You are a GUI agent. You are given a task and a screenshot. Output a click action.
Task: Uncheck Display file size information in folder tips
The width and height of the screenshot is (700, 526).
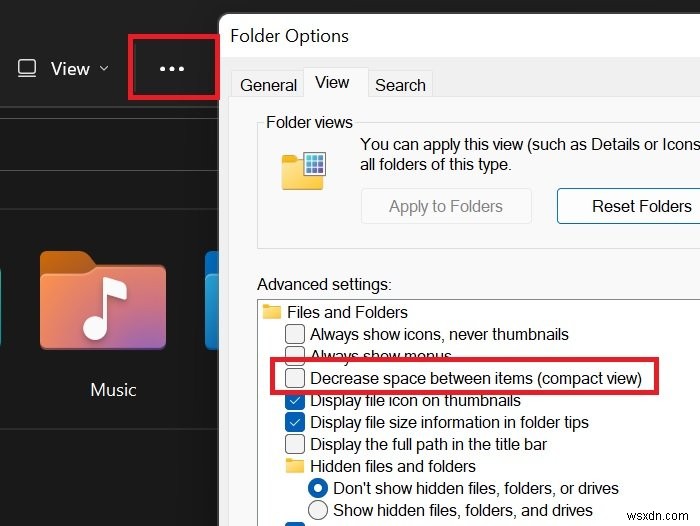click(295, 422)
